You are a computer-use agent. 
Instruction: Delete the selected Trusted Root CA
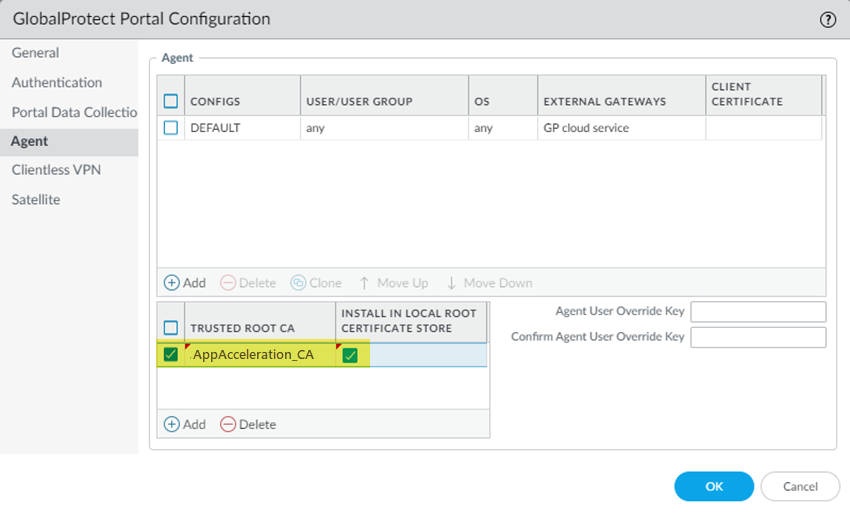pos(228,424)
